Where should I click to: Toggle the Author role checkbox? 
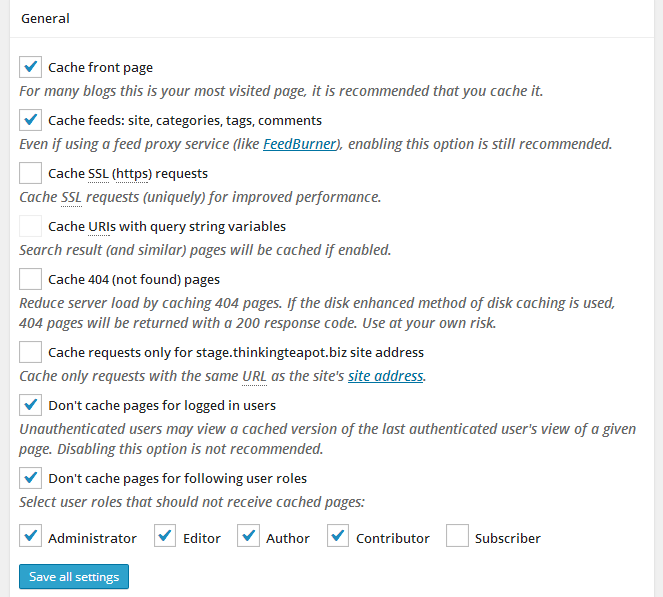248,537
